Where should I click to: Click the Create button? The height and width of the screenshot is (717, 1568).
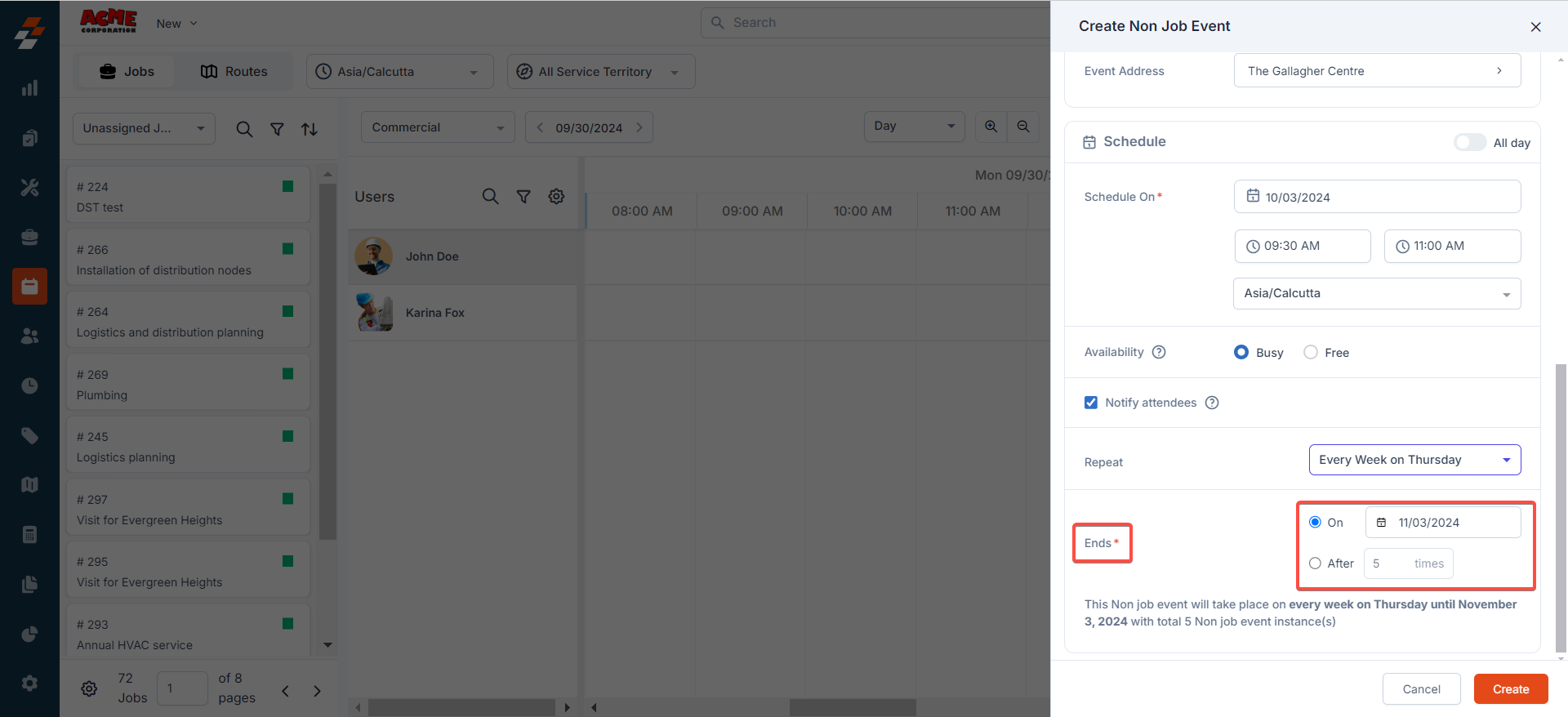click(x=1510, y=689)
